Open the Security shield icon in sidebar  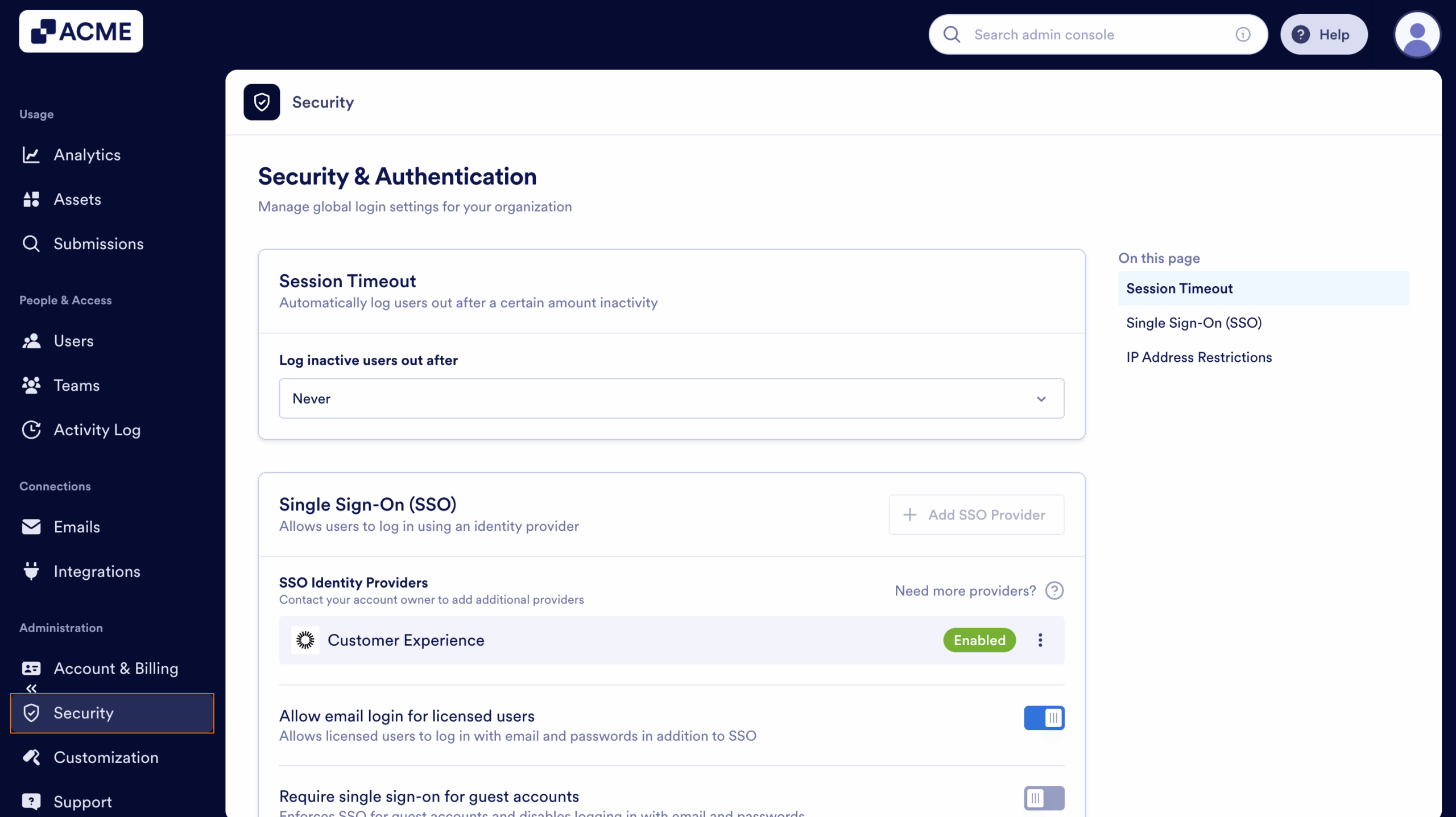click(x=32, y=713)
